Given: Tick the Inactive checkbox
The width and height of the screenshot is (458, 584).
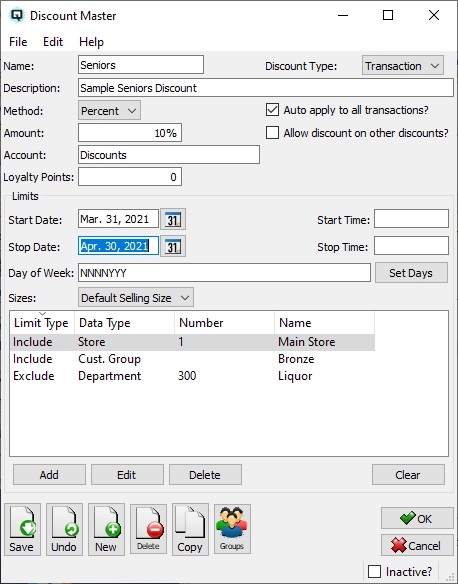Looking at the screenshot, I should click(374, 571).
